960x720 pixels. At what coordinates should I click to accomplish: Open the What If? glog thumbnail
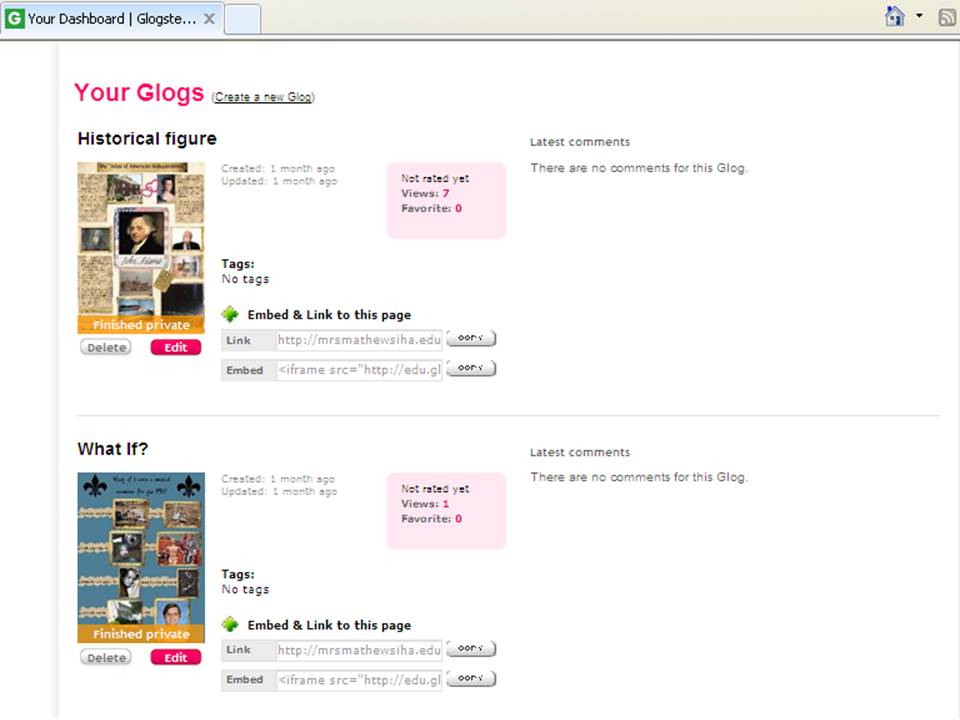point(140,550)
